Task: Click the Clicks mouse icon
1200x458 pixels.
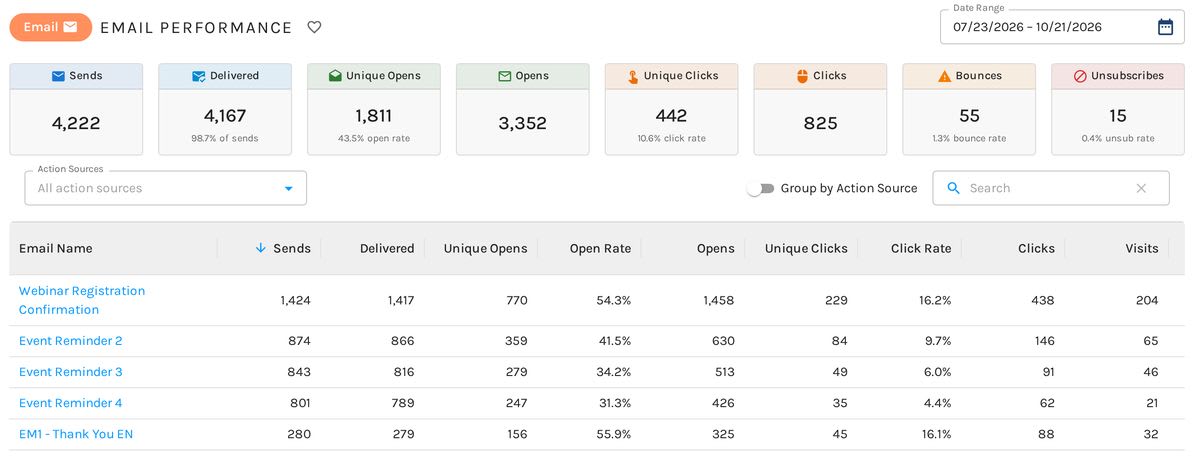Action: 801,76
